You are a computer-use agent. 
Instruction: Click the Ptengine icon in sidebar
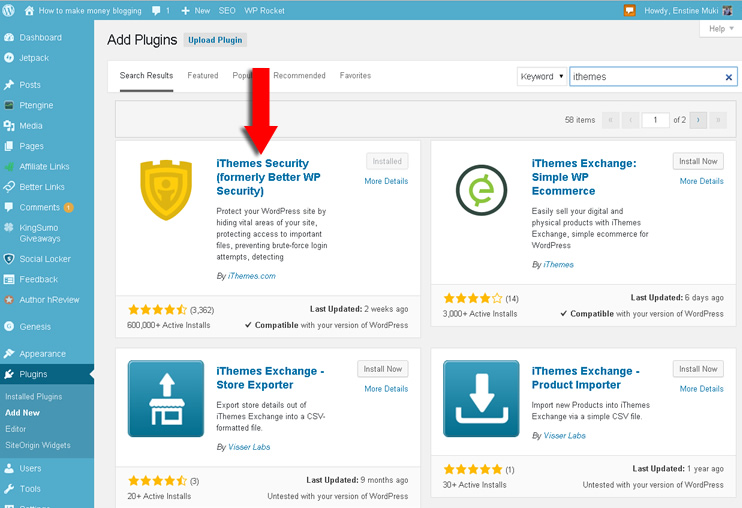(x=9, y=105)
